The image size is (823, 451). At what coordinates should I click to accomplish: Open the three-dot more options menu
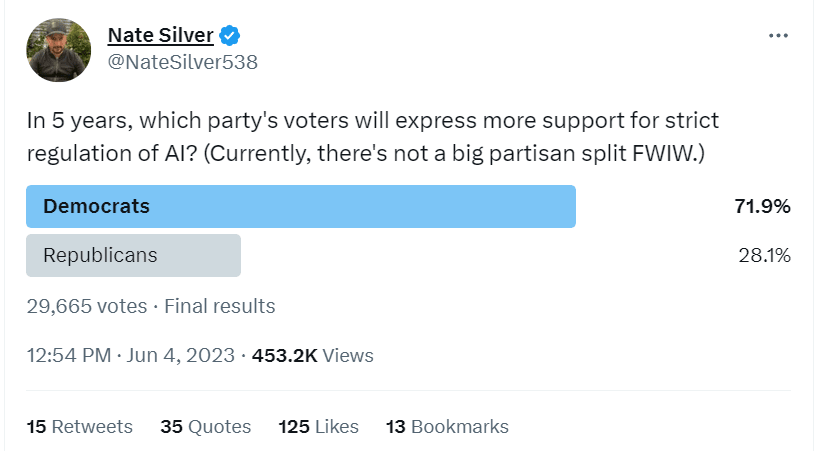[779, 36]
